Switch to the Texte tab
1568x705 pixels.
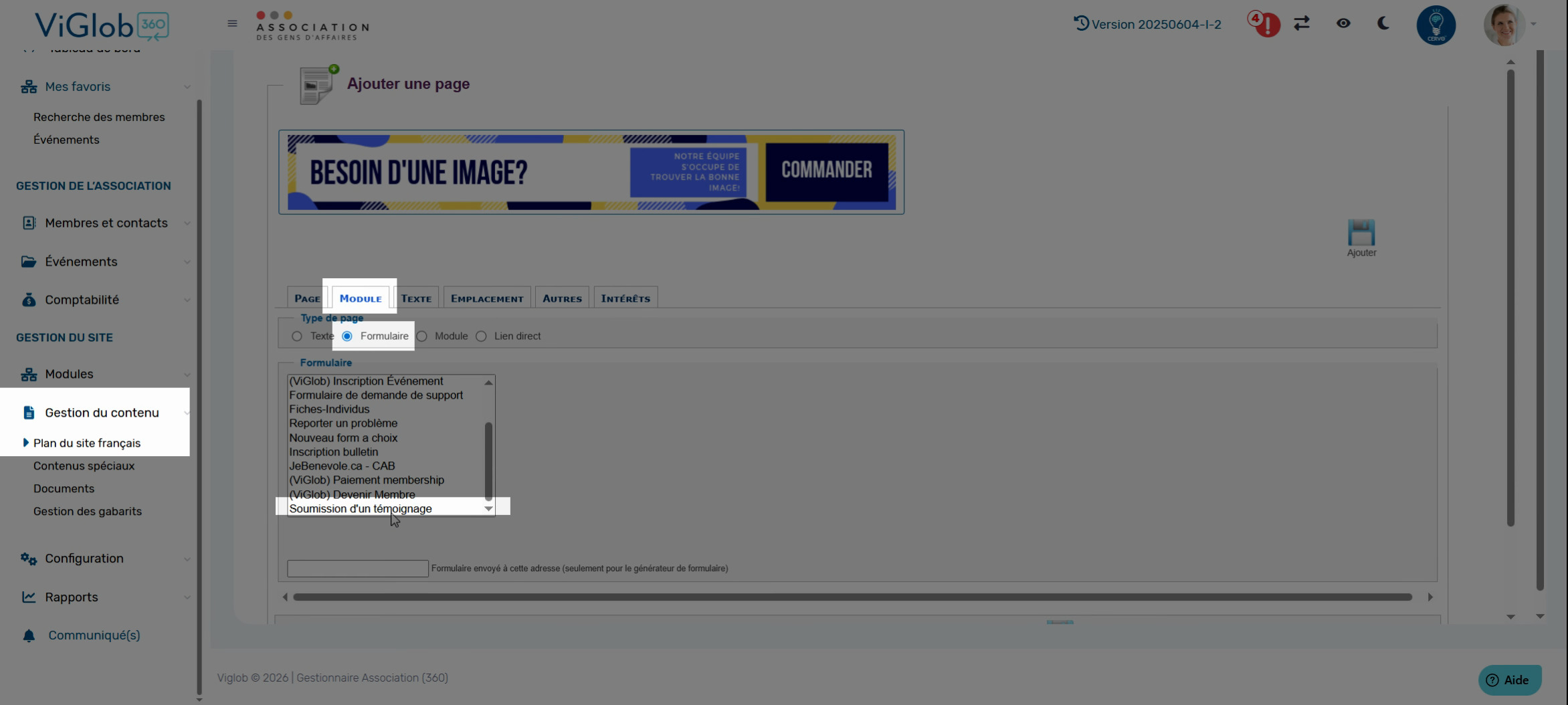click(x=416, y=298)
